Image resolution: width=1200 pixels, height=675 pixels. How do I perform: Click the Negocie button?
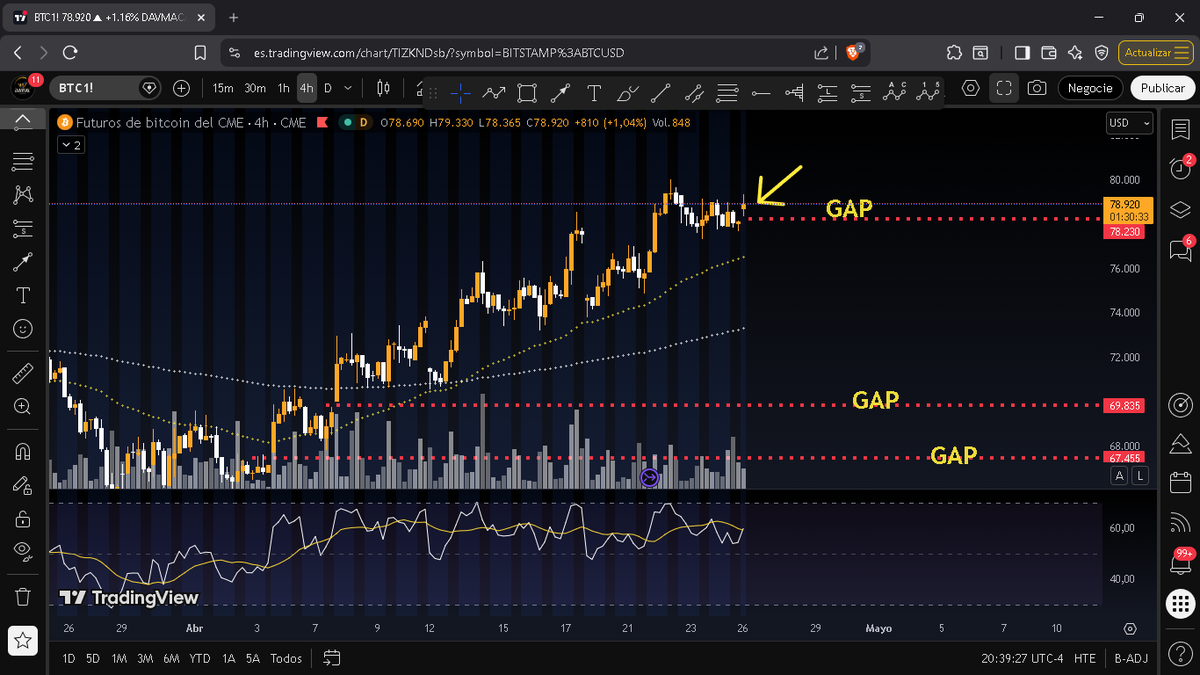pyautogui.click(x=1090, y=88)
